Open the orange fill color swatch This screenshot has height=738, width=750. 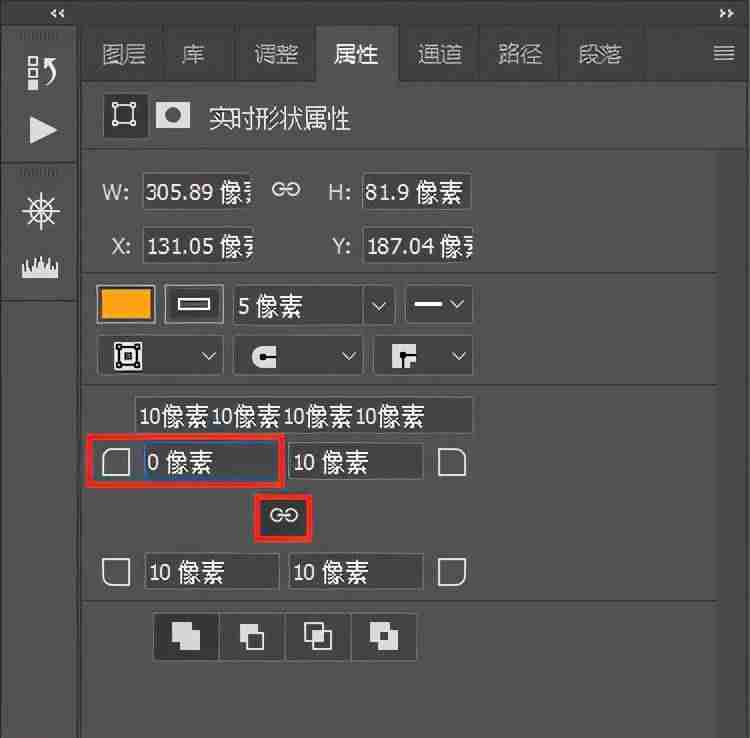pyautogui.click(x=126, y=304)
